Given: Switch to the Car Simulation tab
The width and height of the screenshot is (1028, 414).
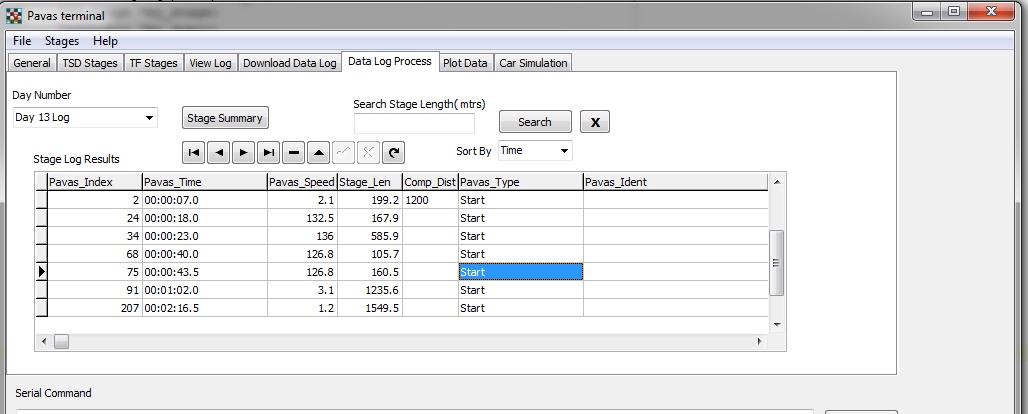Looking at the screenshot, I should [534, 63].
